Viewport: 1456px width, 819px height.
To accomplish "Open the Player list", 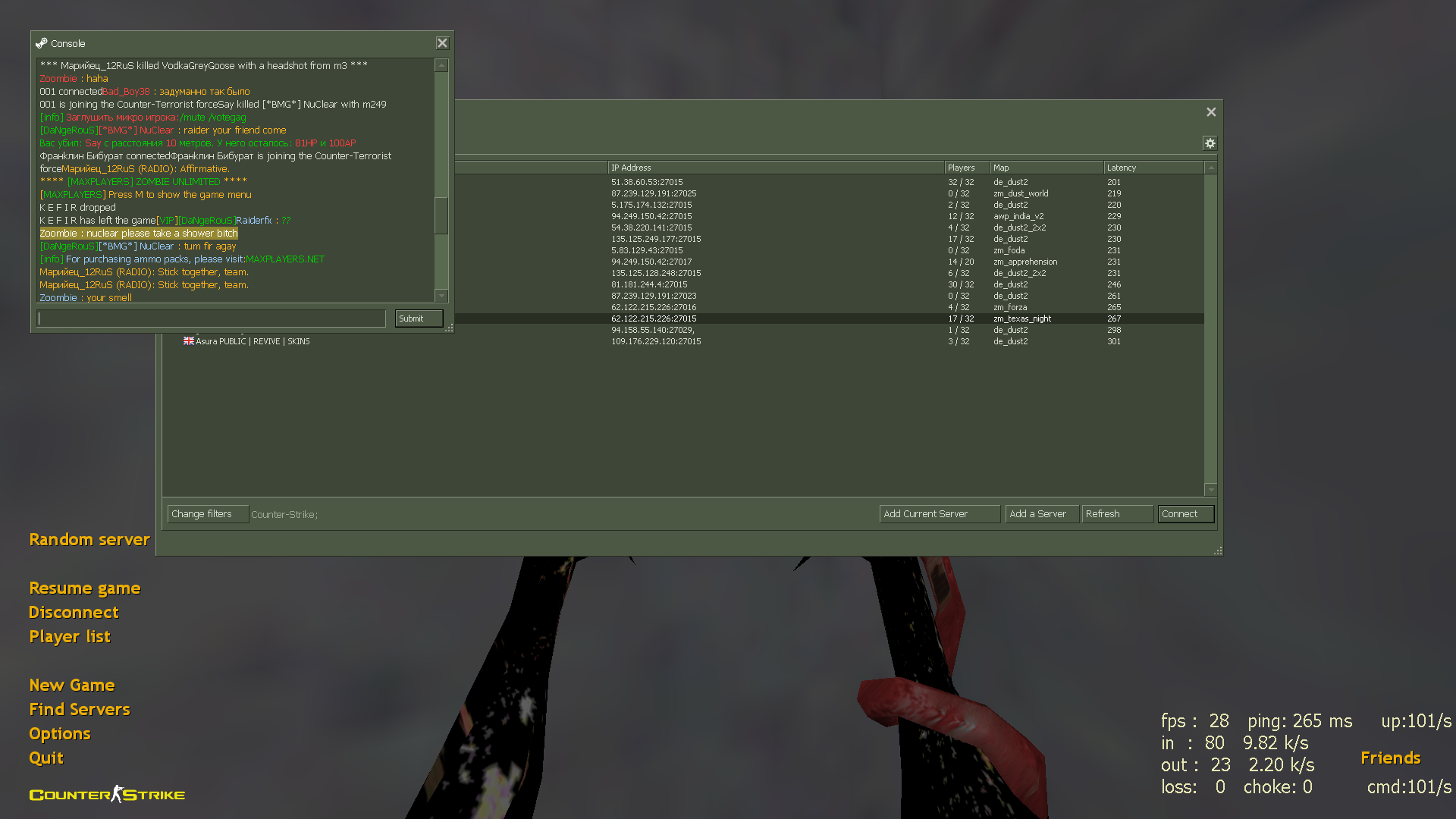I will pos(70,636).
